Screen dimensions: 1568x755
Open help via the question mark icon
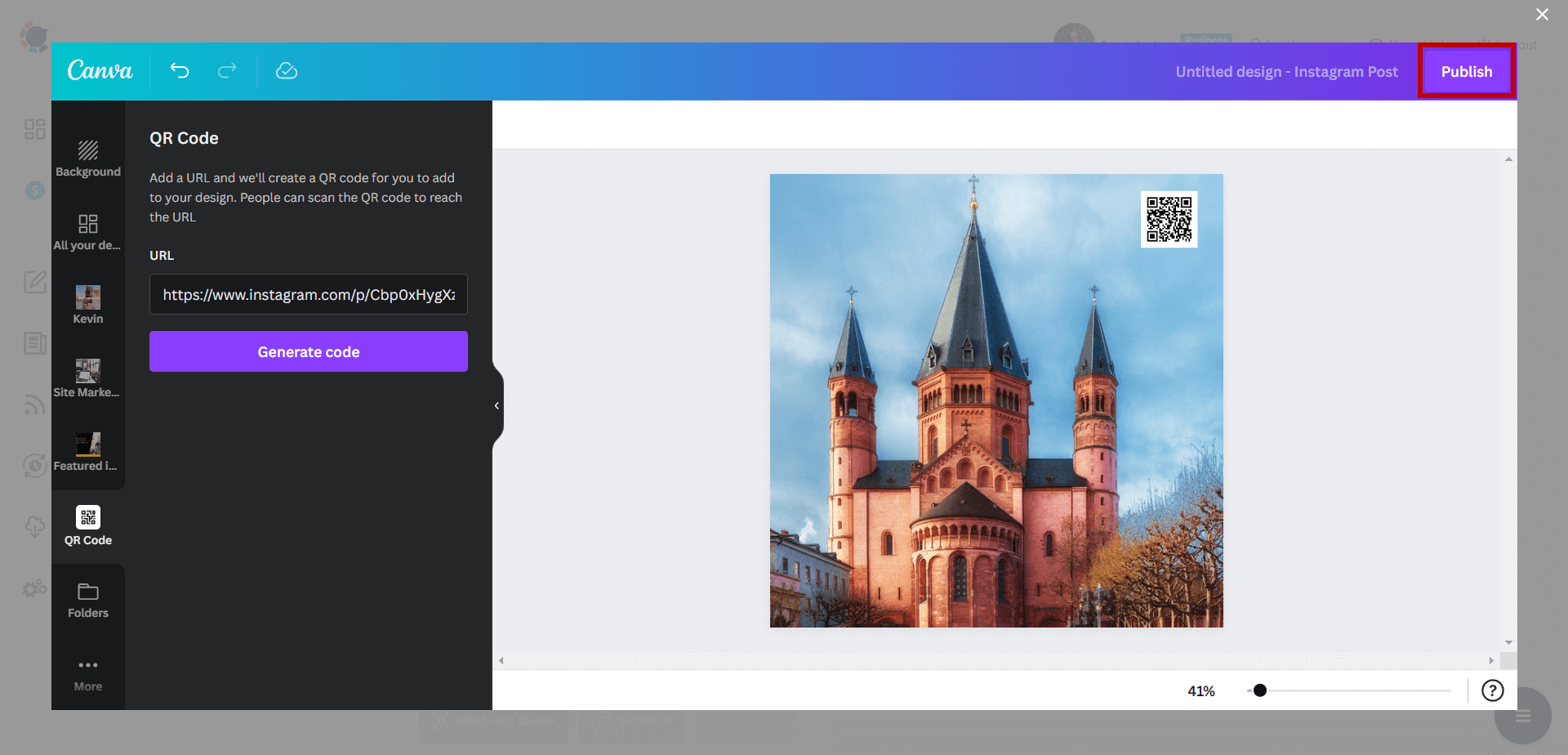tap(1494, 690)
